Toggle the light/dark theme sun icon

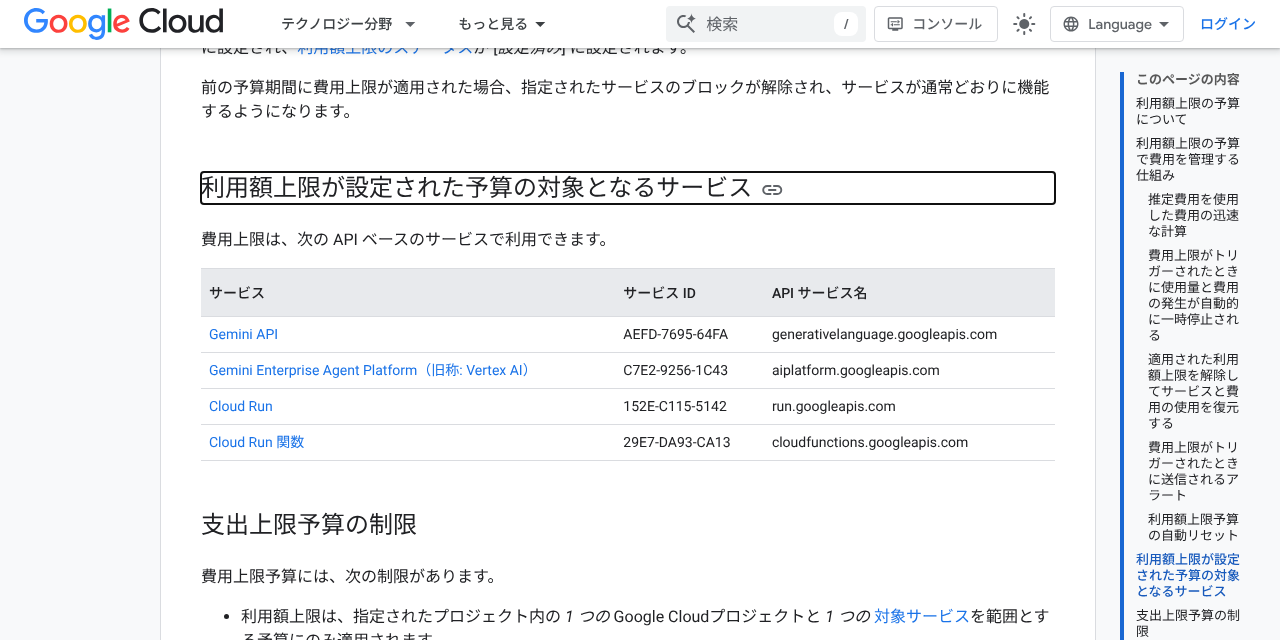pyautogui.click(x=1024, y=24)
